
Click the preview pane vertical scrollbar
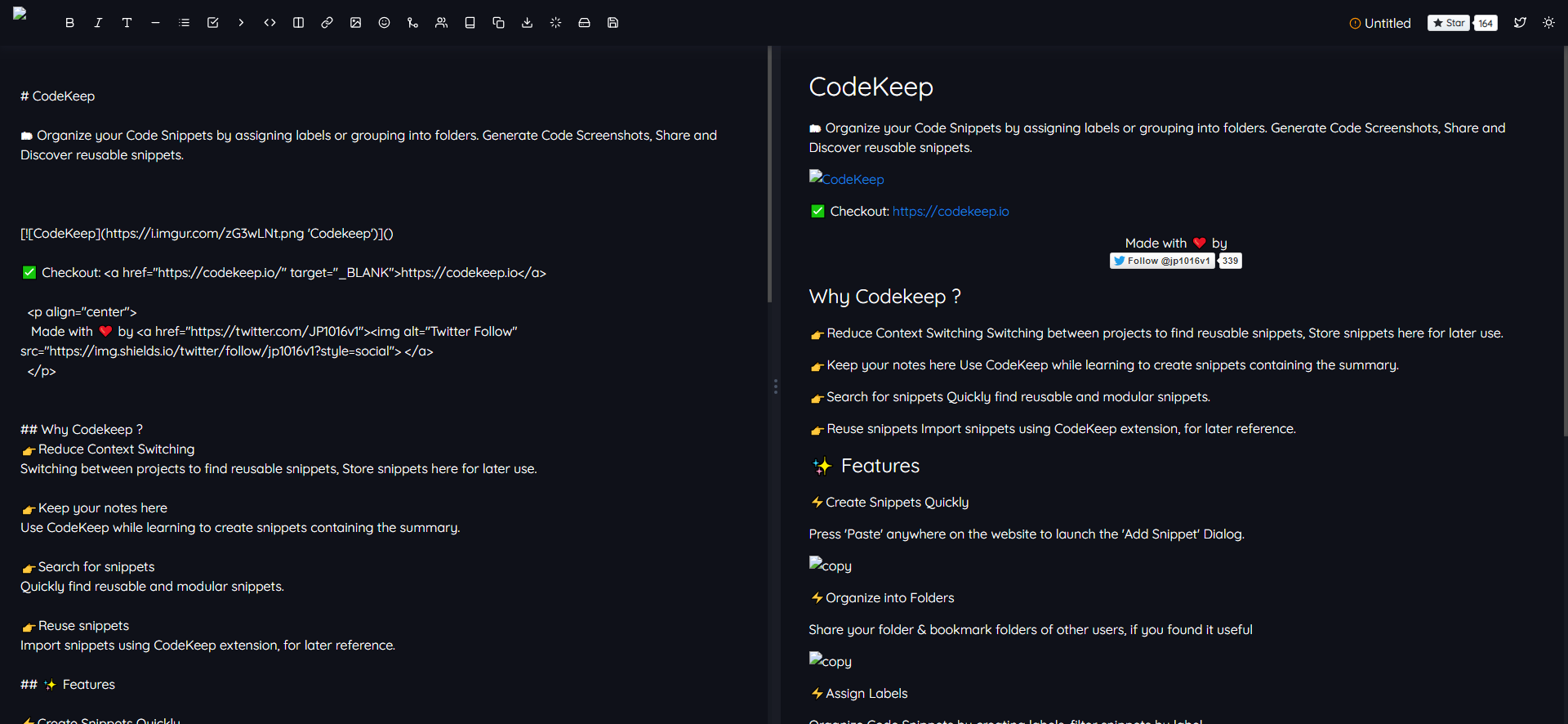coord(1565,241)
